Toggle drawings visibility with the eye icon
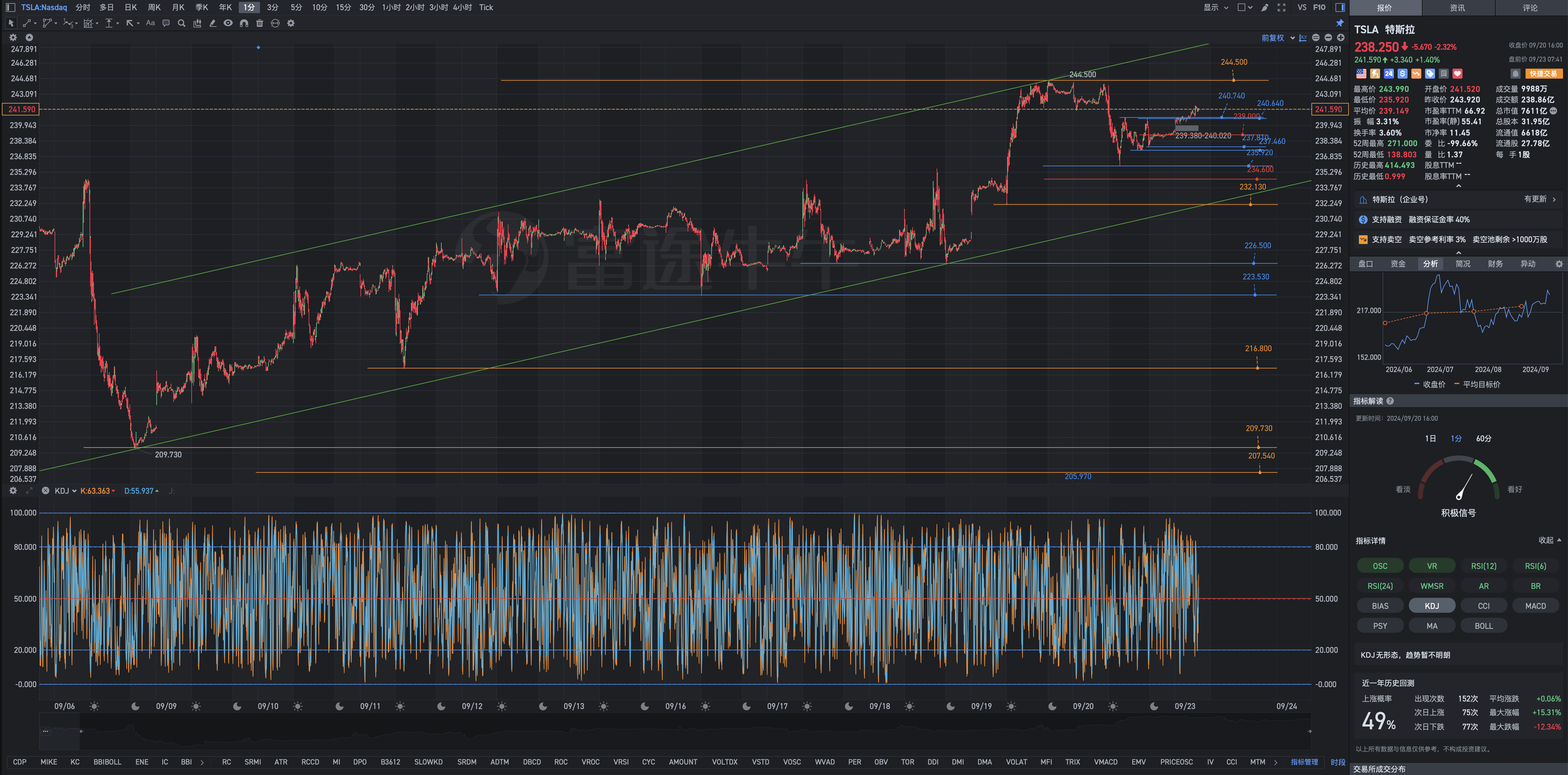The height and width of the screenshot is (775, 1568). tap(228, 23)
